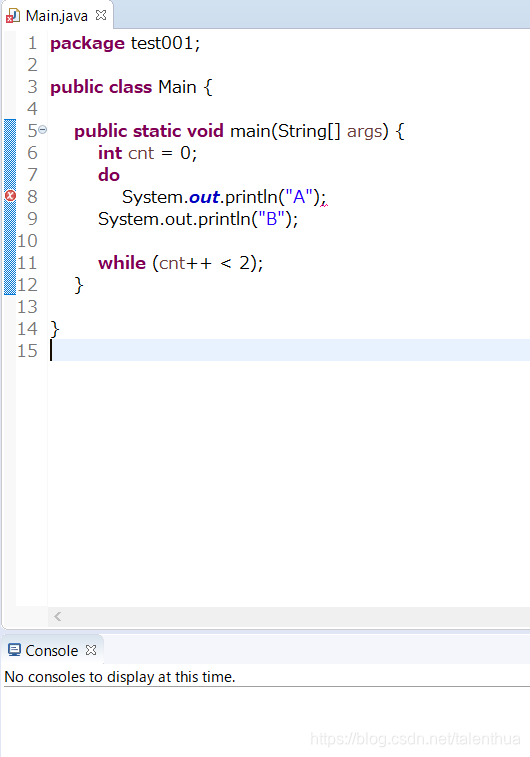The height and width of the screenshot is (757, 530).
Task: Click the error marker on line 8
Action: [10, 196]
